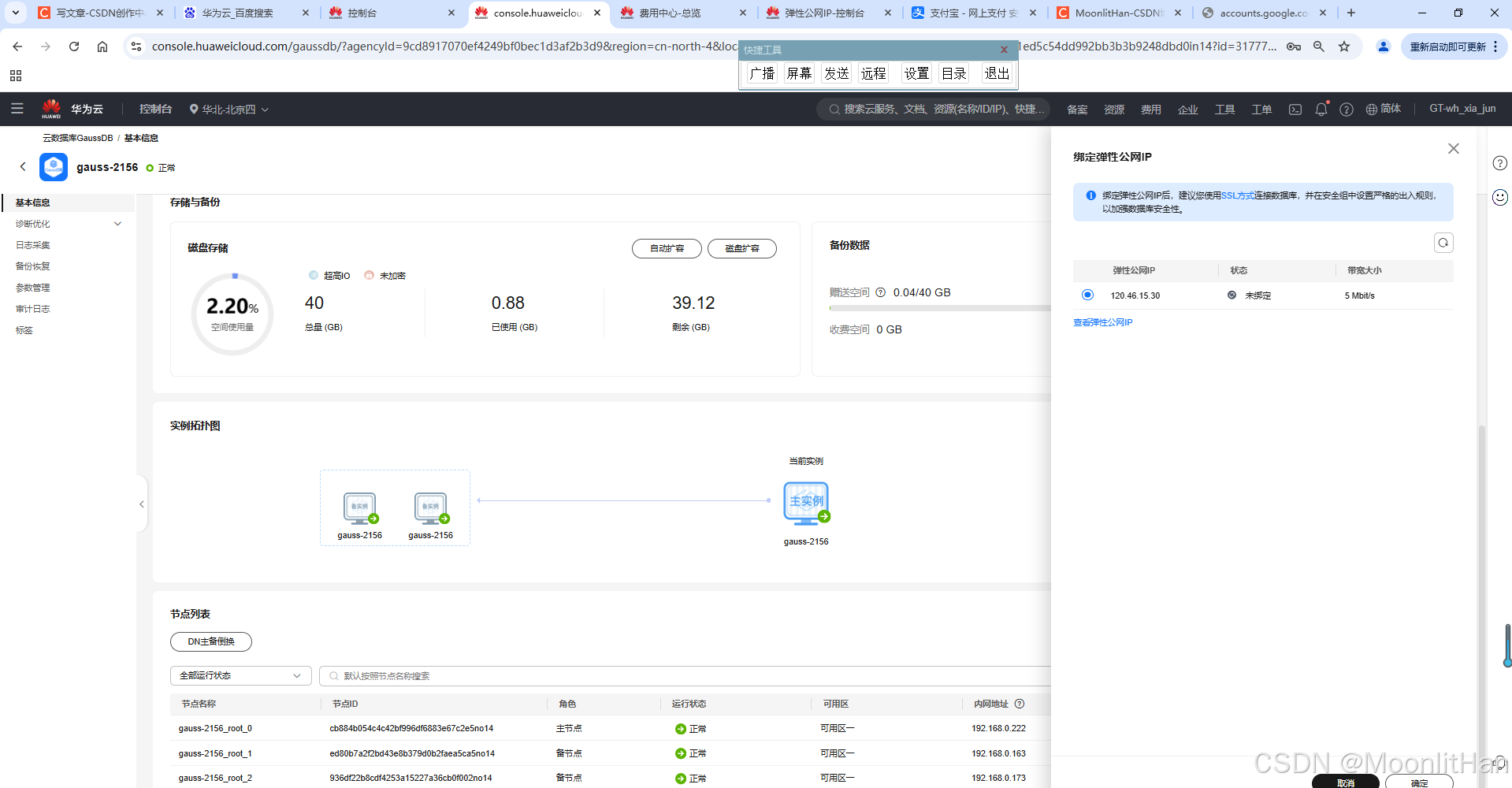Open the 华北-北京四 region selector
This screenshot has height=788, width=1512.
[x=228, y=109]
